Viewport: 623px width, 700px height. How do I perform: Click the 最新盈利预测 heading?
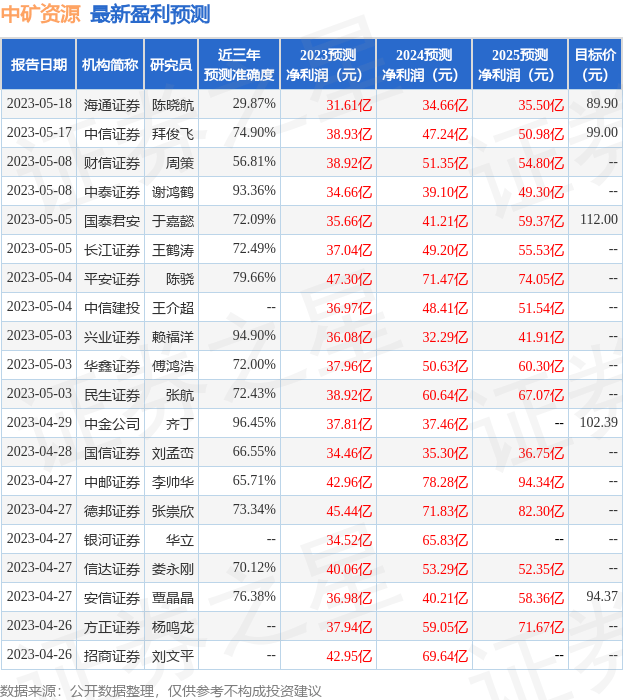[150, 14]
